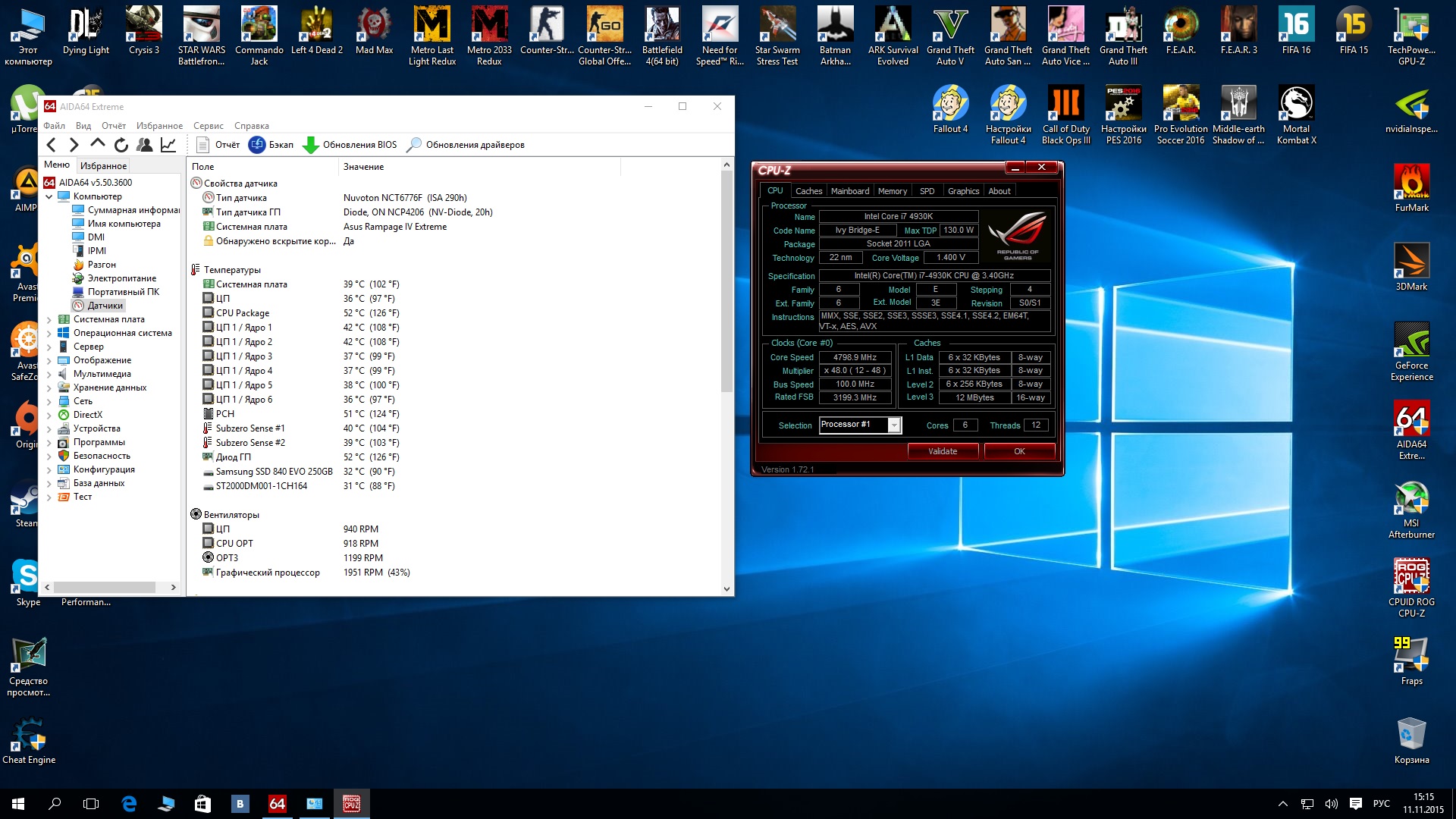
Task: Click Microsoft Edge in the taskbar
Action: click(x=129, y=804)
